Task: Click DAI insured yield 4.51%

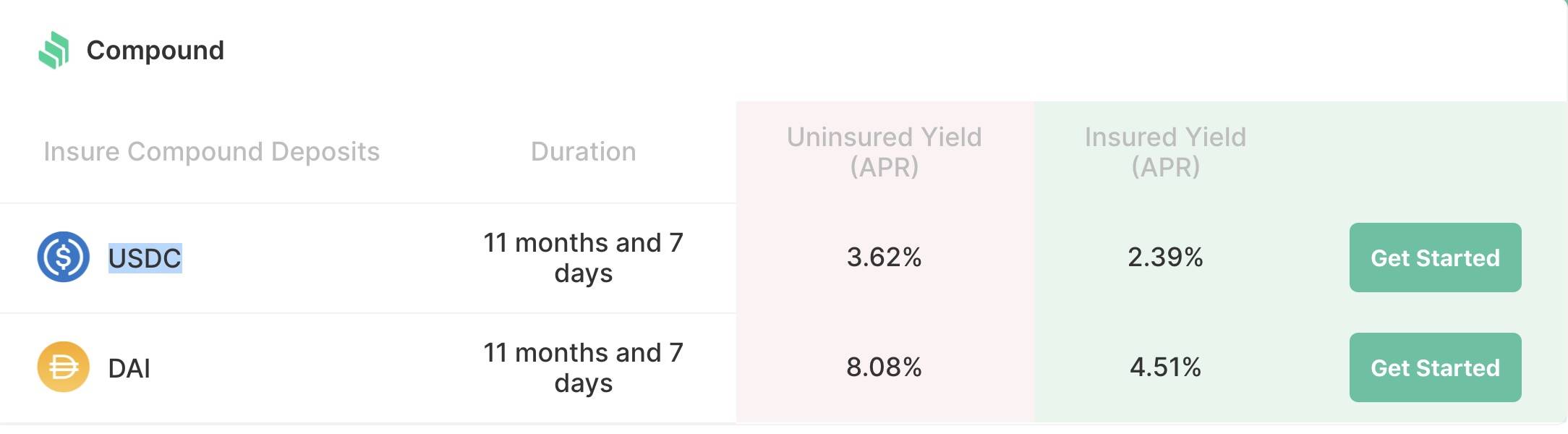Action: tap(1165, 367)
